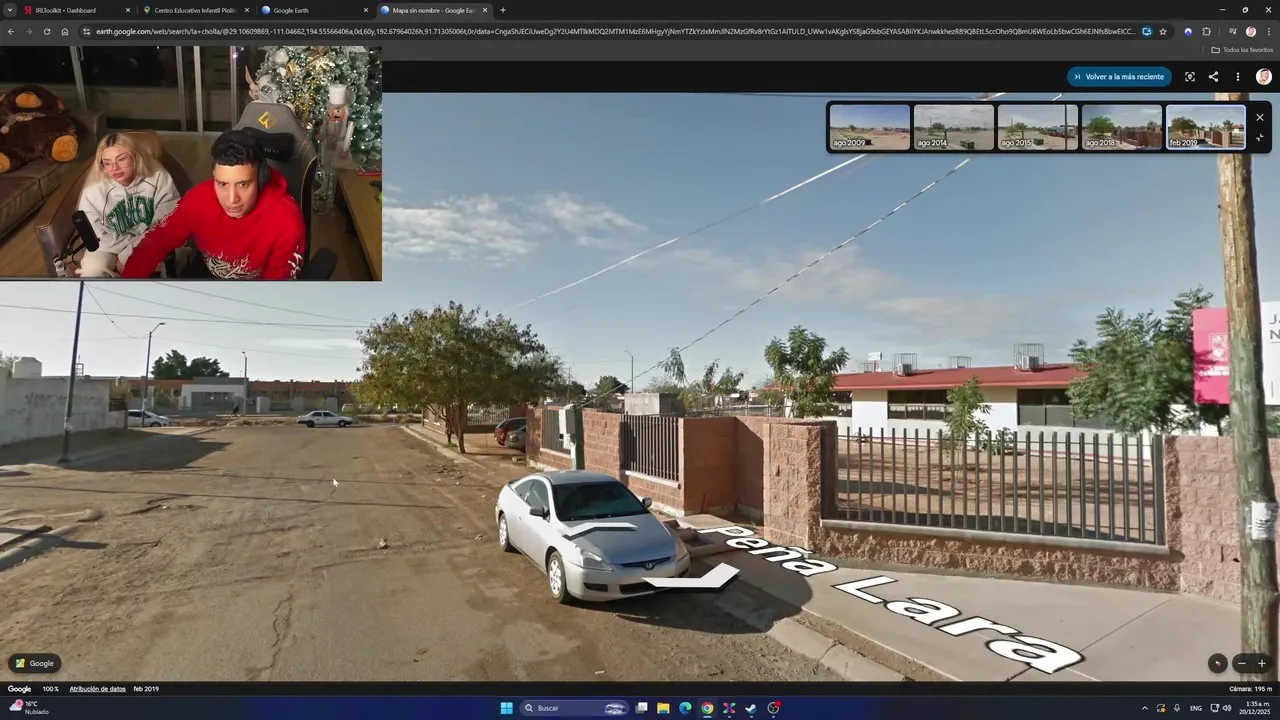Image resolution: width=1280 pixels, height=720 pixels.
Task: Open Google Chrome from the taskbar
Action: click(707, 708)
